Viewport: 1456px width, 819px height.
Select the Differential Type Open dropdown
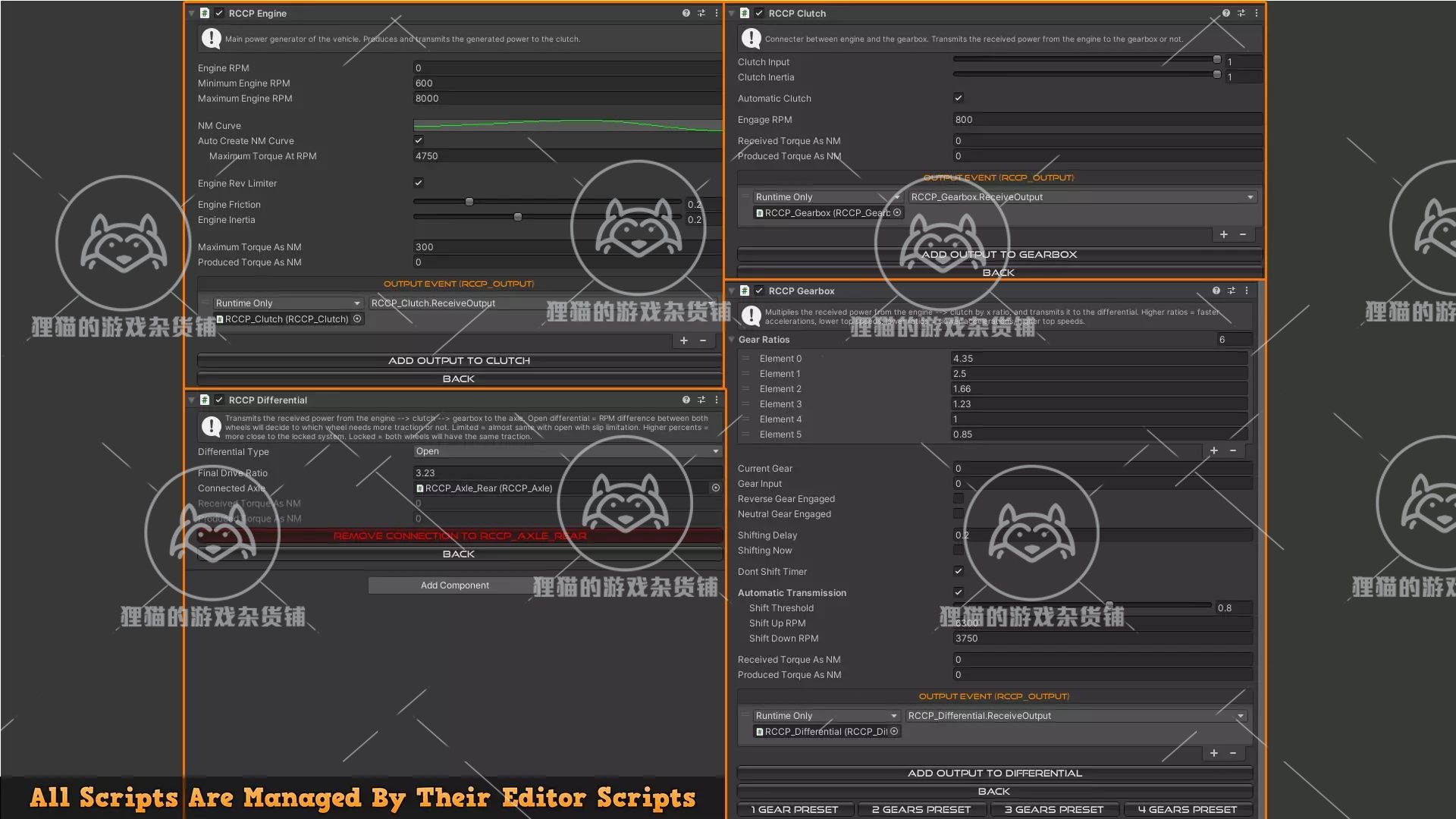(566, 451)
